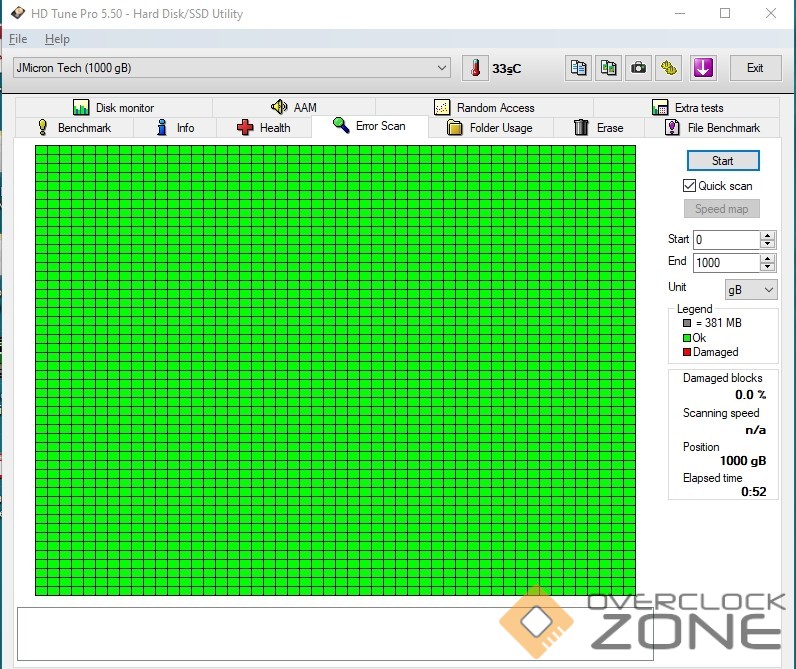Screen dimensions: 796x669
Task: Expand the Unit gB dropdown
Action: [x=751, y=290]
